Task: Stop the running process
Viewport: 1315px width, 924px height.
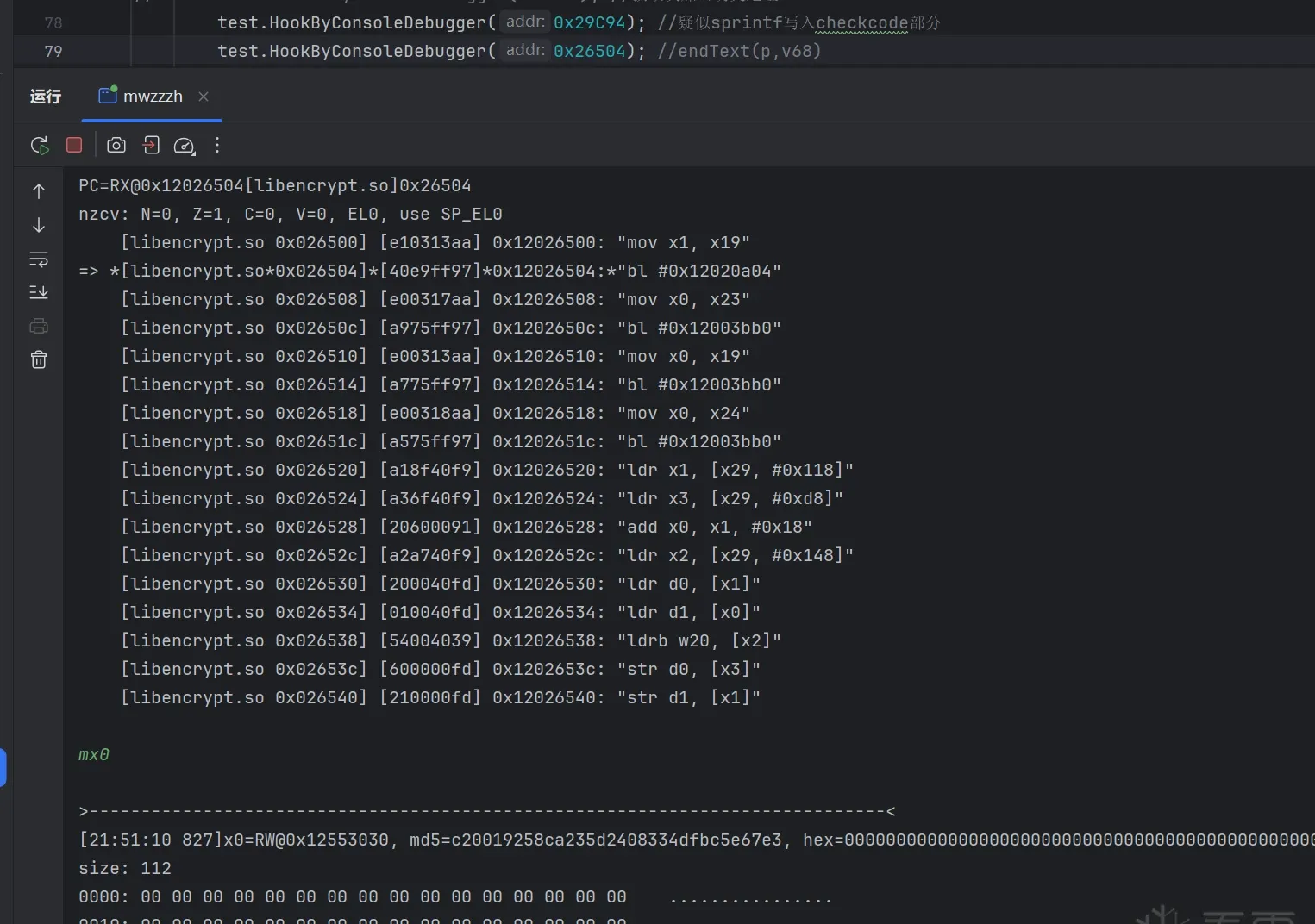Action: pyautogui.click(x=74, y=145)
